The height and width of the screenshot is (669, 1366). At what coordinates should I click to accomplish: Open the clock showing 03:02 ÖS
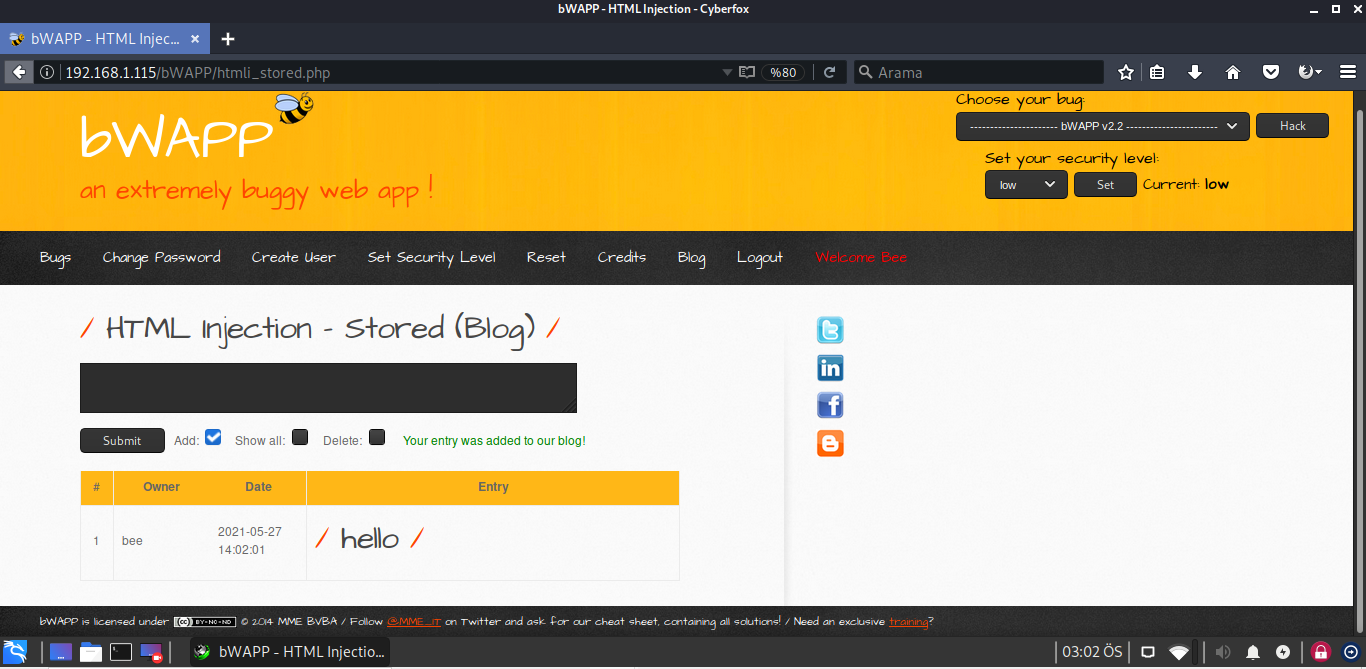coord(1092,652)
